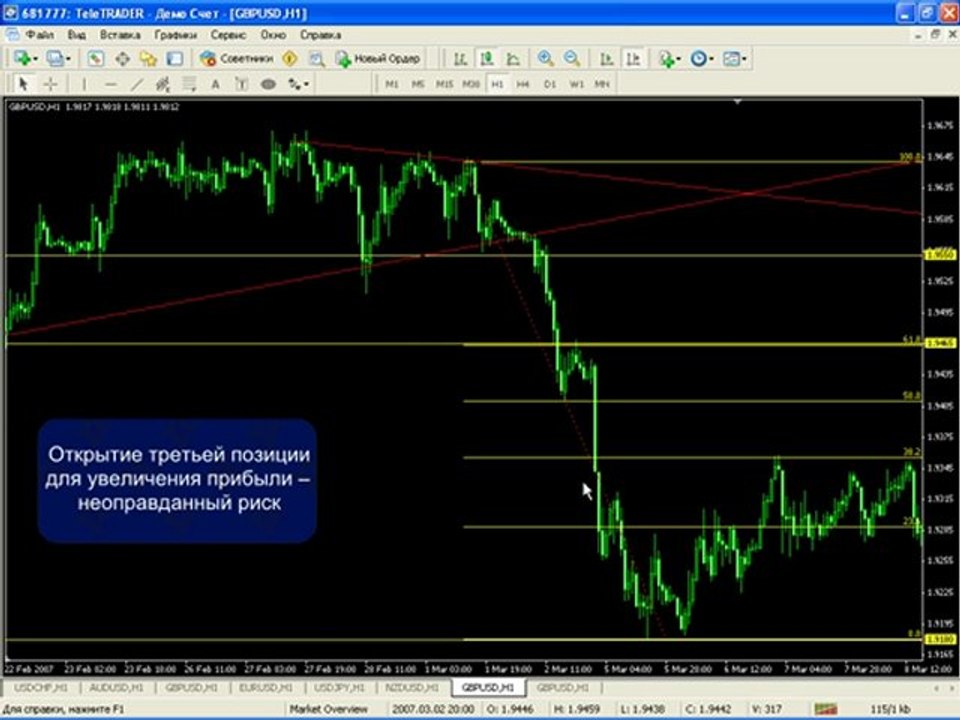Open the New Chart tool

coord(23,59)
